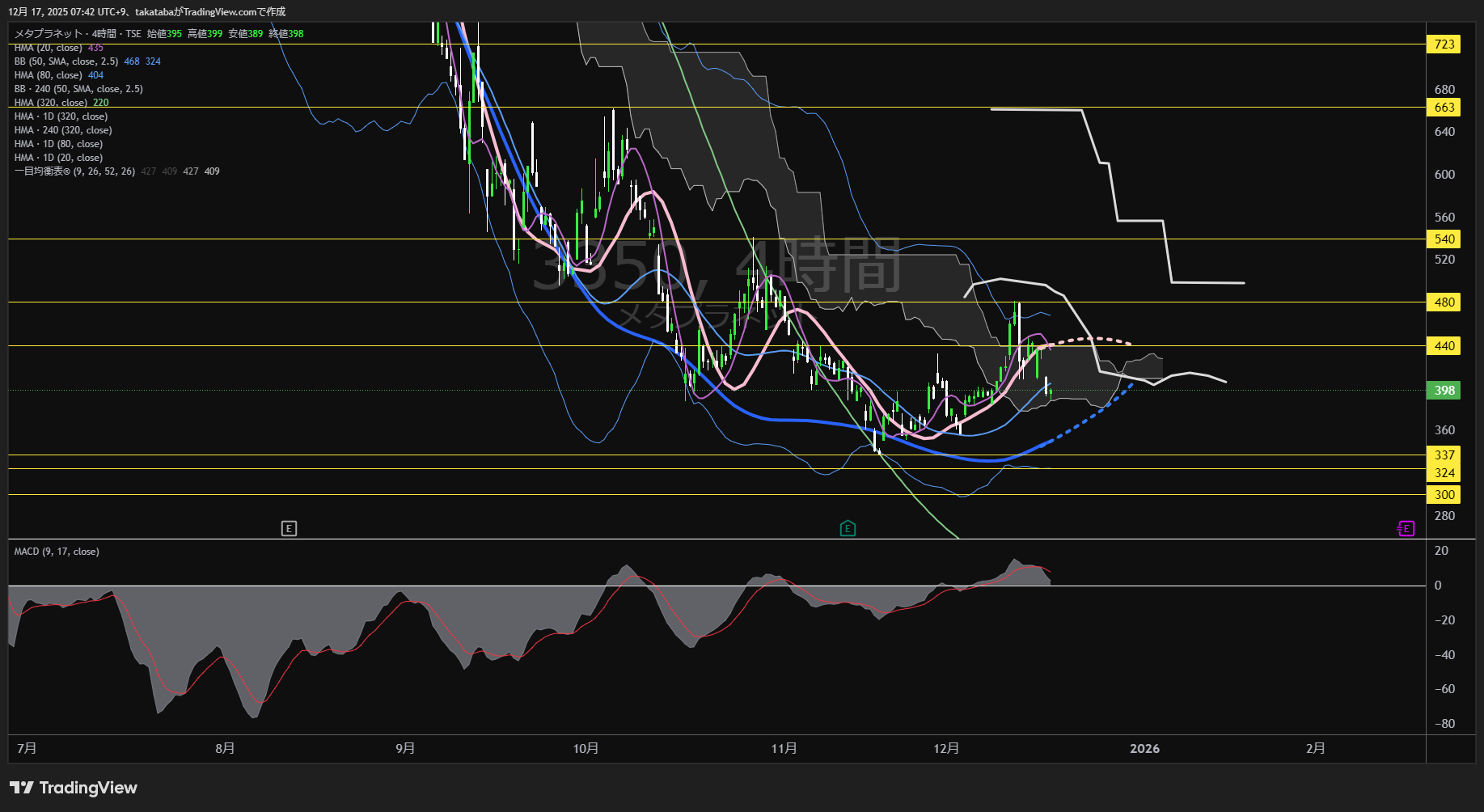Click the 2026 label on the time axis
1484x812 pixels.
(1144, 749)
